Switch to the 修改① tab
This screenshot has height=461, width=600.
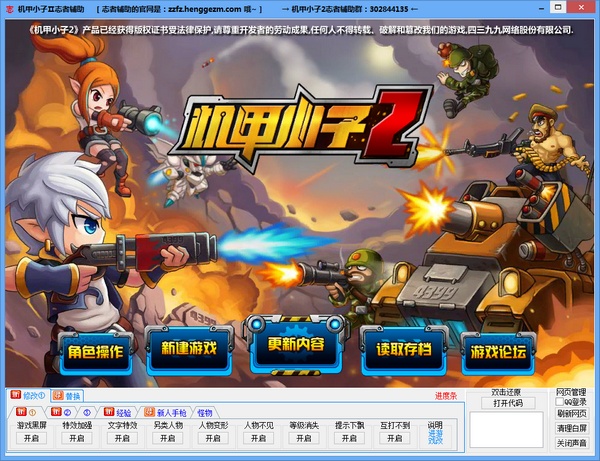coord(28,395)
